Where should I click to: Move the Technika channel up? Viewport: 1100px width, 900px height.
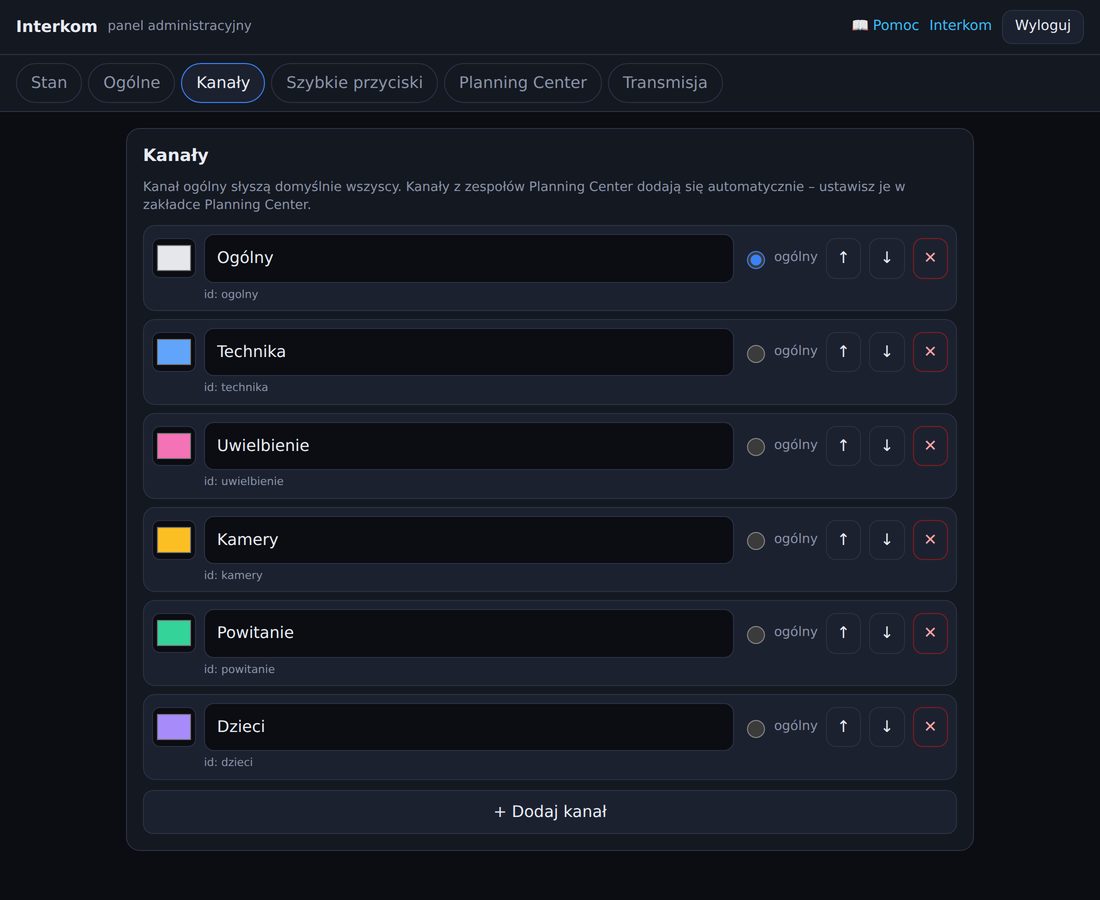coord(843,351)
